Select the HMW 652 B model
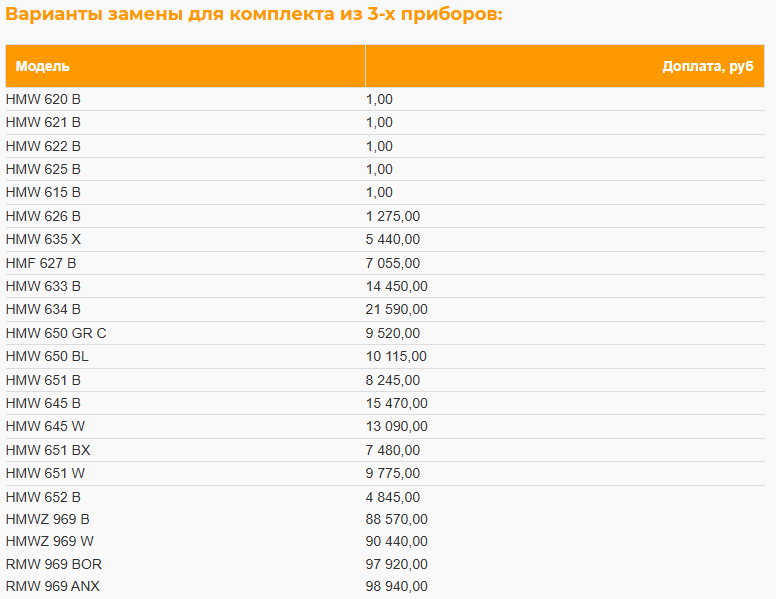776x599 pixels. point(43,497)
